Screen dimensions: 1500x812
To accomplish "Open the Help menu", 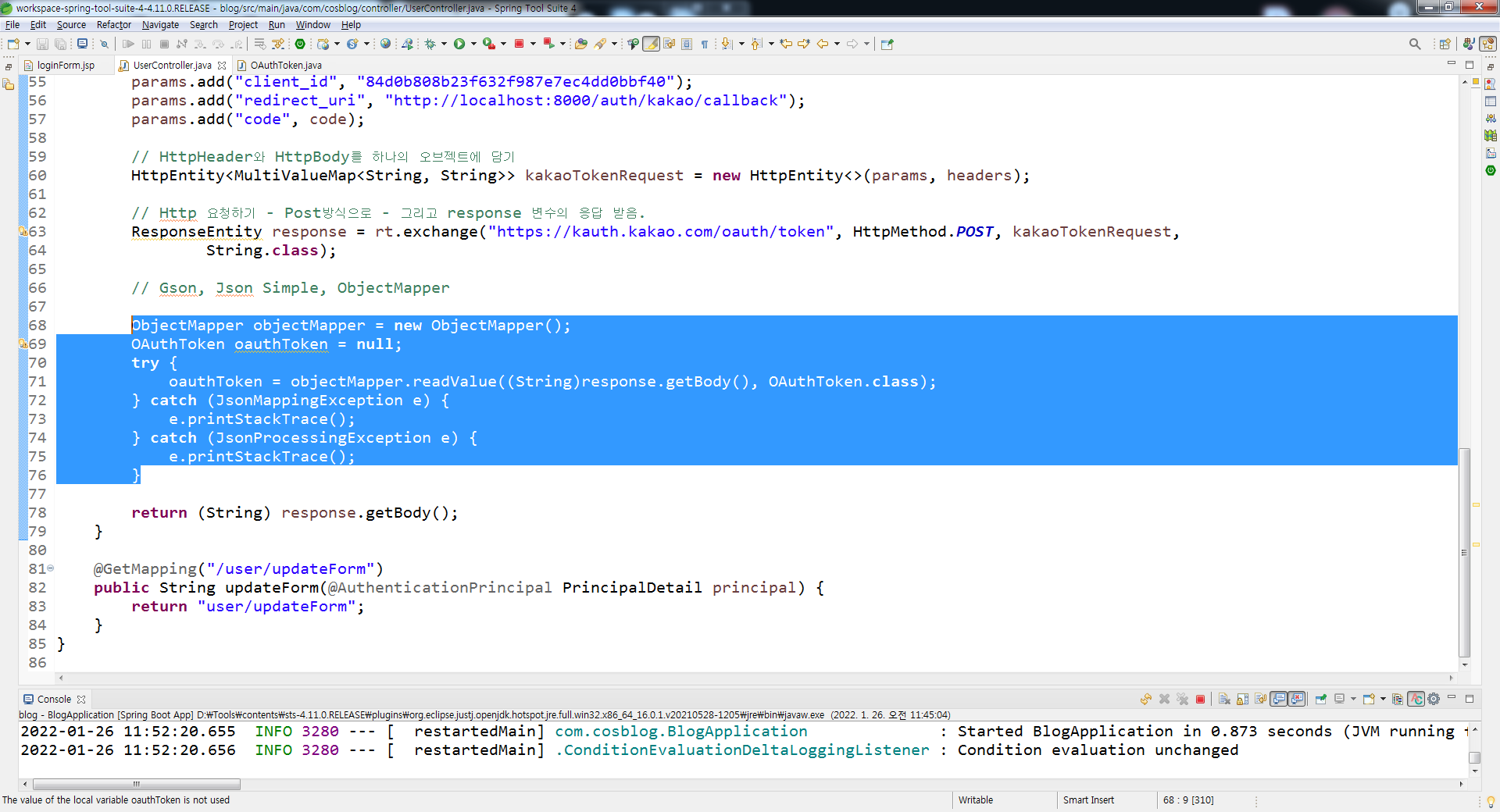I will coord(351,25).
